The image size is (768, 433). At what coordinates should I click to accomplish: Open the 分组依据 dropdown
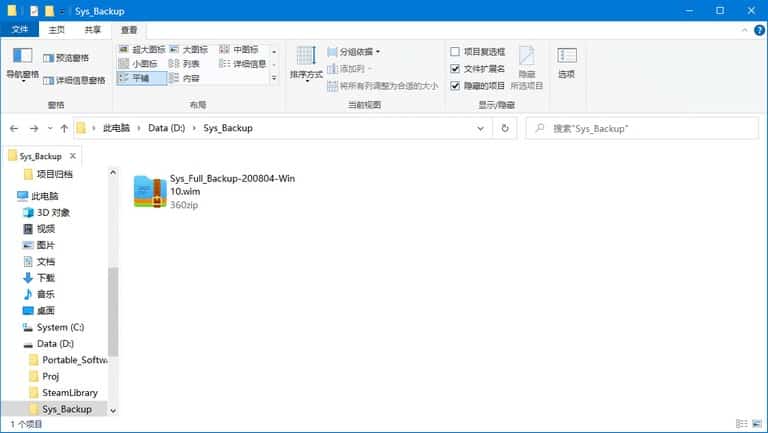click(354, 51)
